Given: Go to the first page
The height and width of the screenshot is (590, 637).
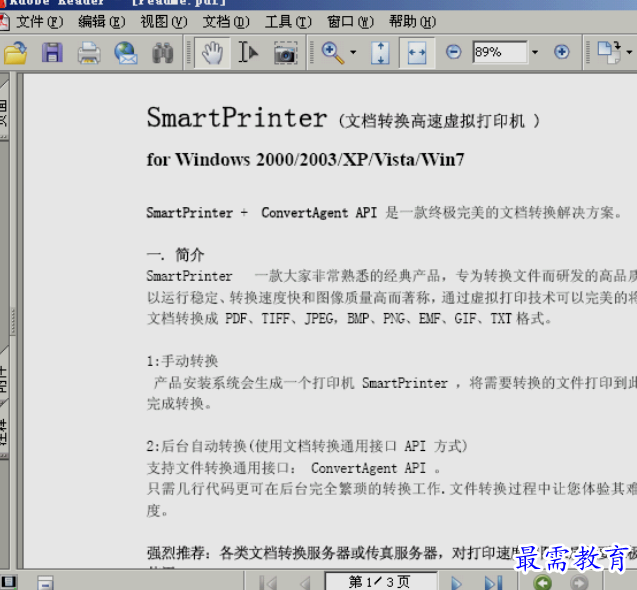Looking at the screenshot, I should [x=268, y=583].
